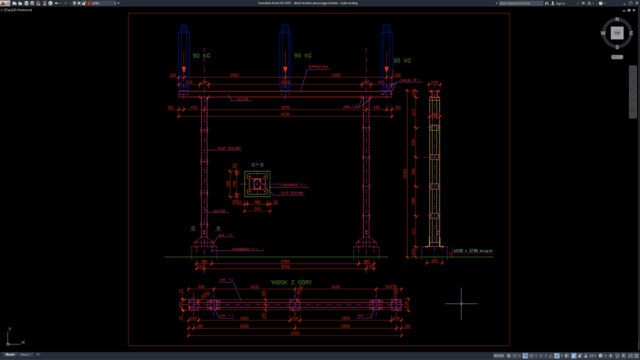Toggle Ortho mode in status bar
This screenshot has height=360, width=640.
point(525,356)
